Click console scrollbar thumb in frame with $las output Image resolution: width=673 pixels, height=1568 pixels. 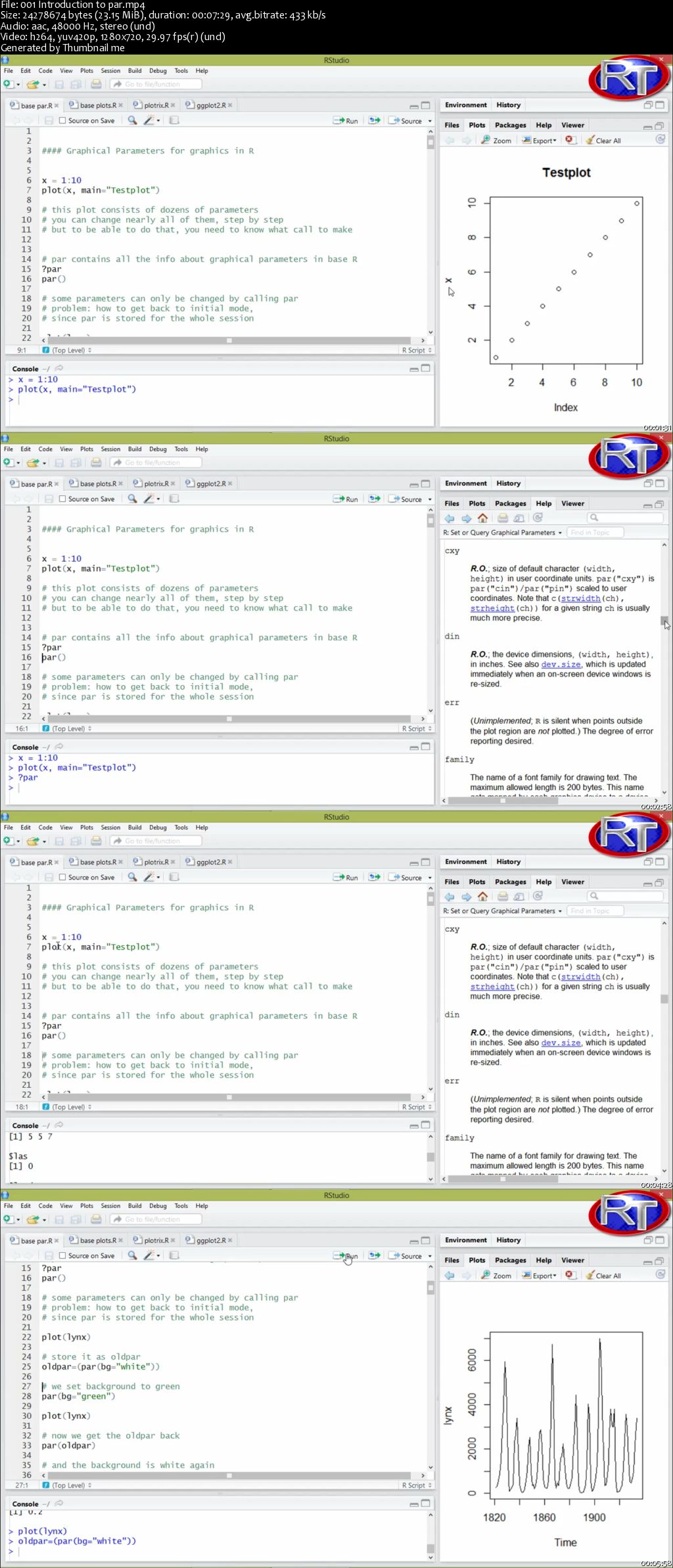[x=430, y=1157]
